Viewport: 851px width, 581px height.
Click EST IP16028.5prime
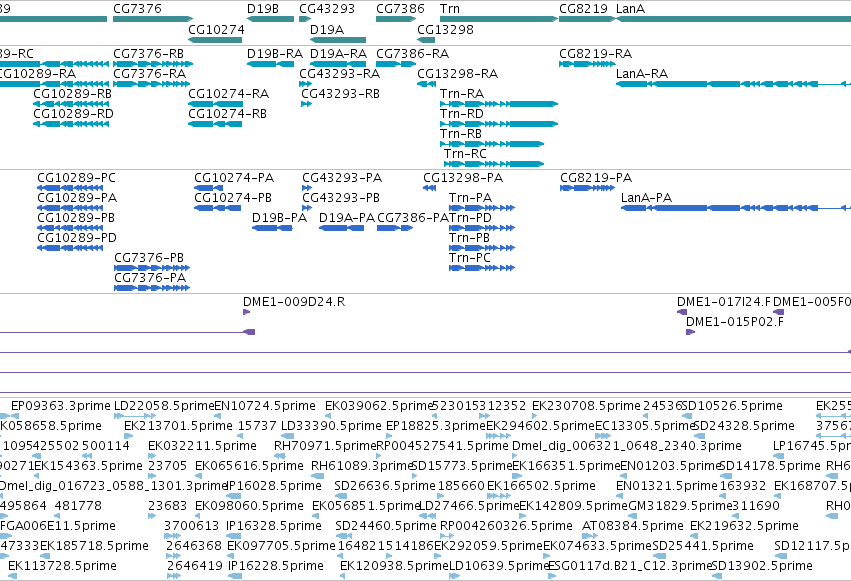point(274,487)
